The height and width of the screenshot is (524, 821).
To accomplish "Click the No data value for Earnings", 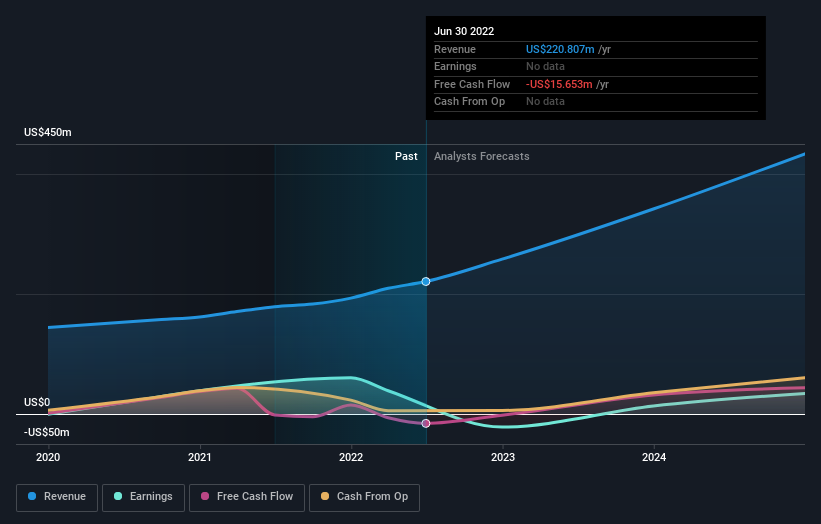I will click(x=545, y=66).
